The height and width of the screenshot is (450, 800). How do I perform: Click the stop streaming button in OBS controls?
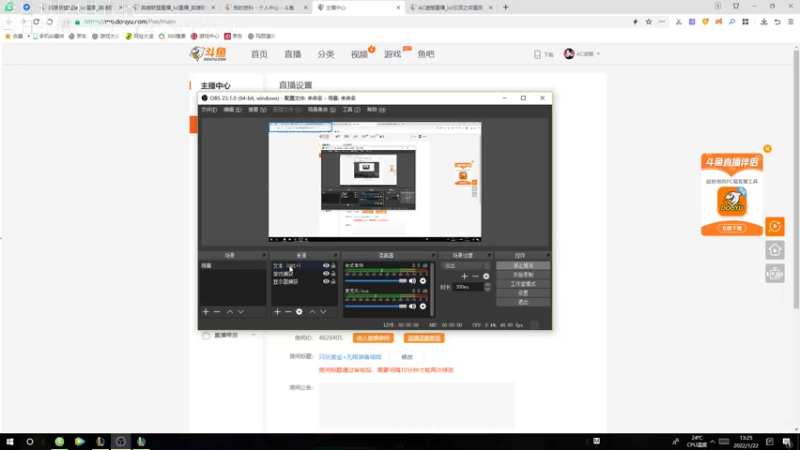[523, 265]
